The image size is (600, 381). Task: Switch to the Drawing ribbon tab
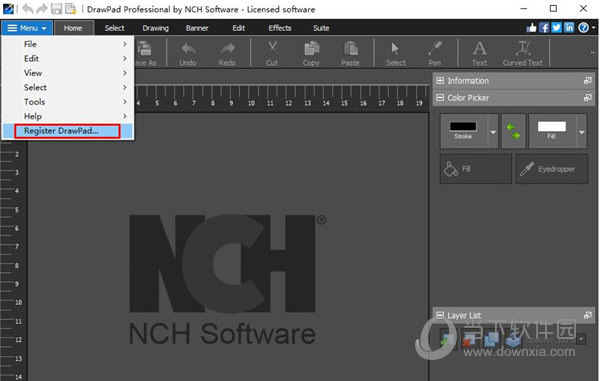pos(155,28)
